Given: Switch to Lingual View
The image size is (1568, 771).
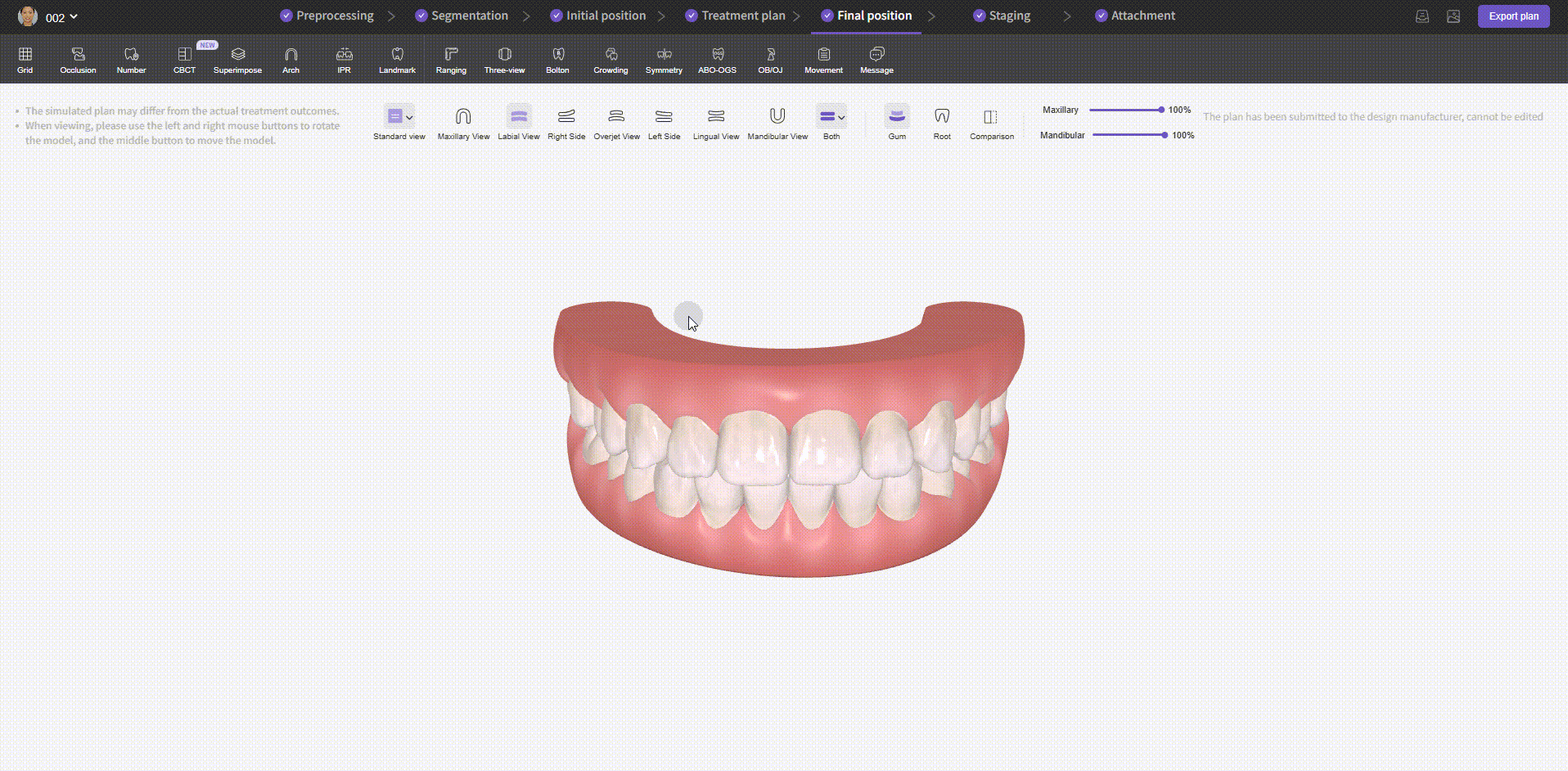Looking at the screenshot, I should [716, 123].
